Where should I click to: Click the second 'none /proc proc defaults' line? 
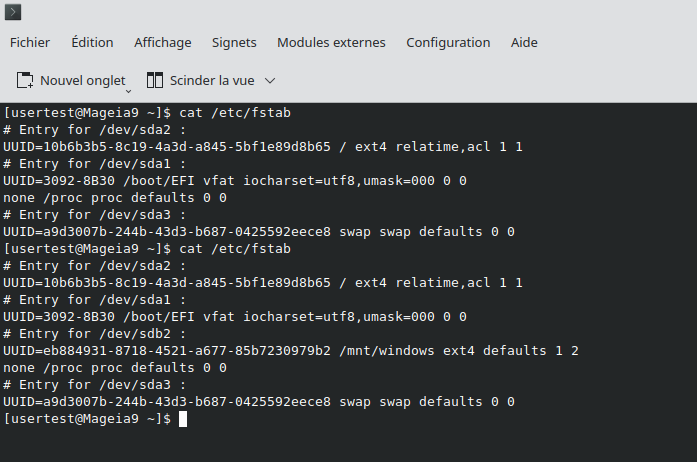coord(115,368)
